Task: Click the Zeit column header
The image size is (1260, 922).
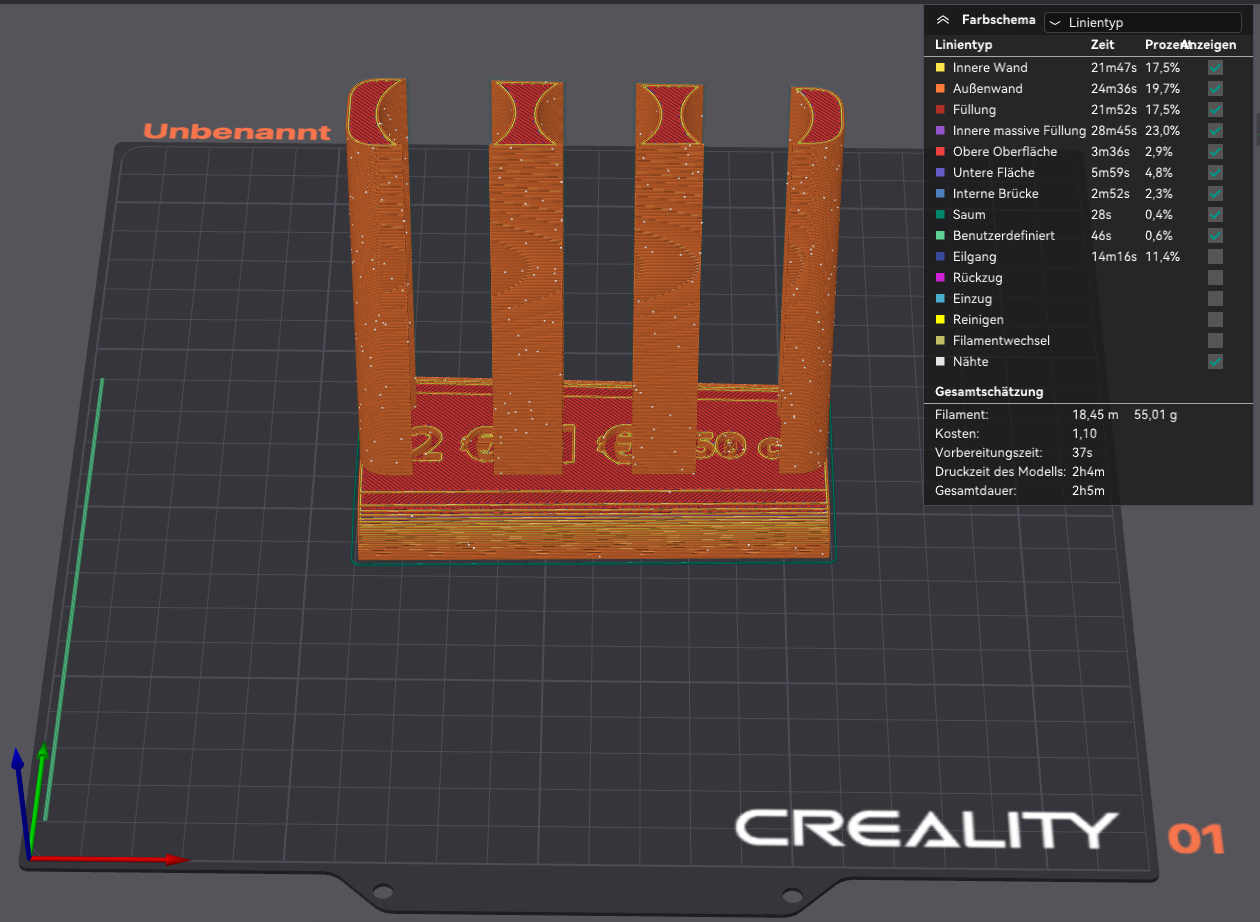Action: 1103,45
